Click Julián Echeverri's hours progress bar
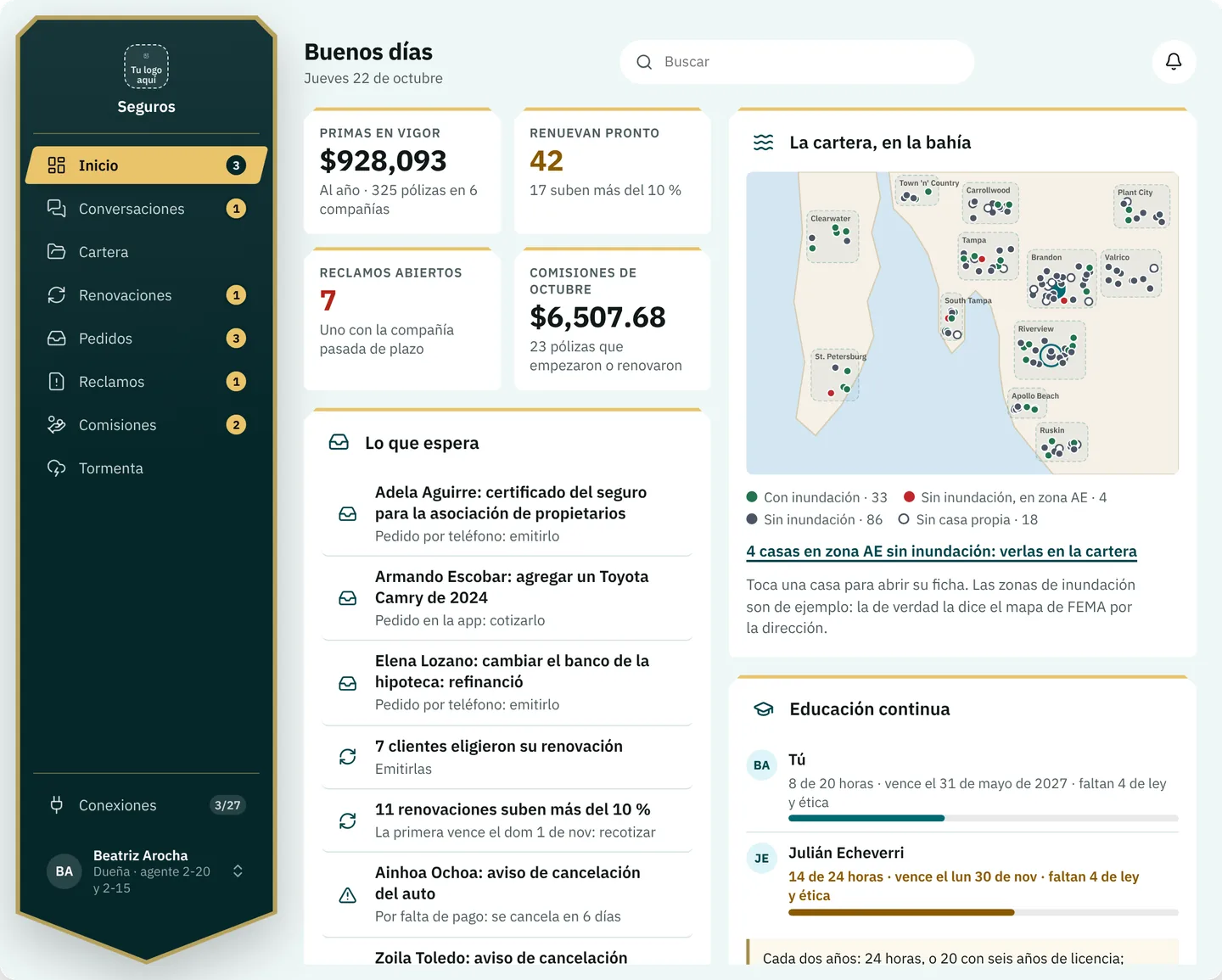The image size is (1222, 980). click(x=984, y=912)
